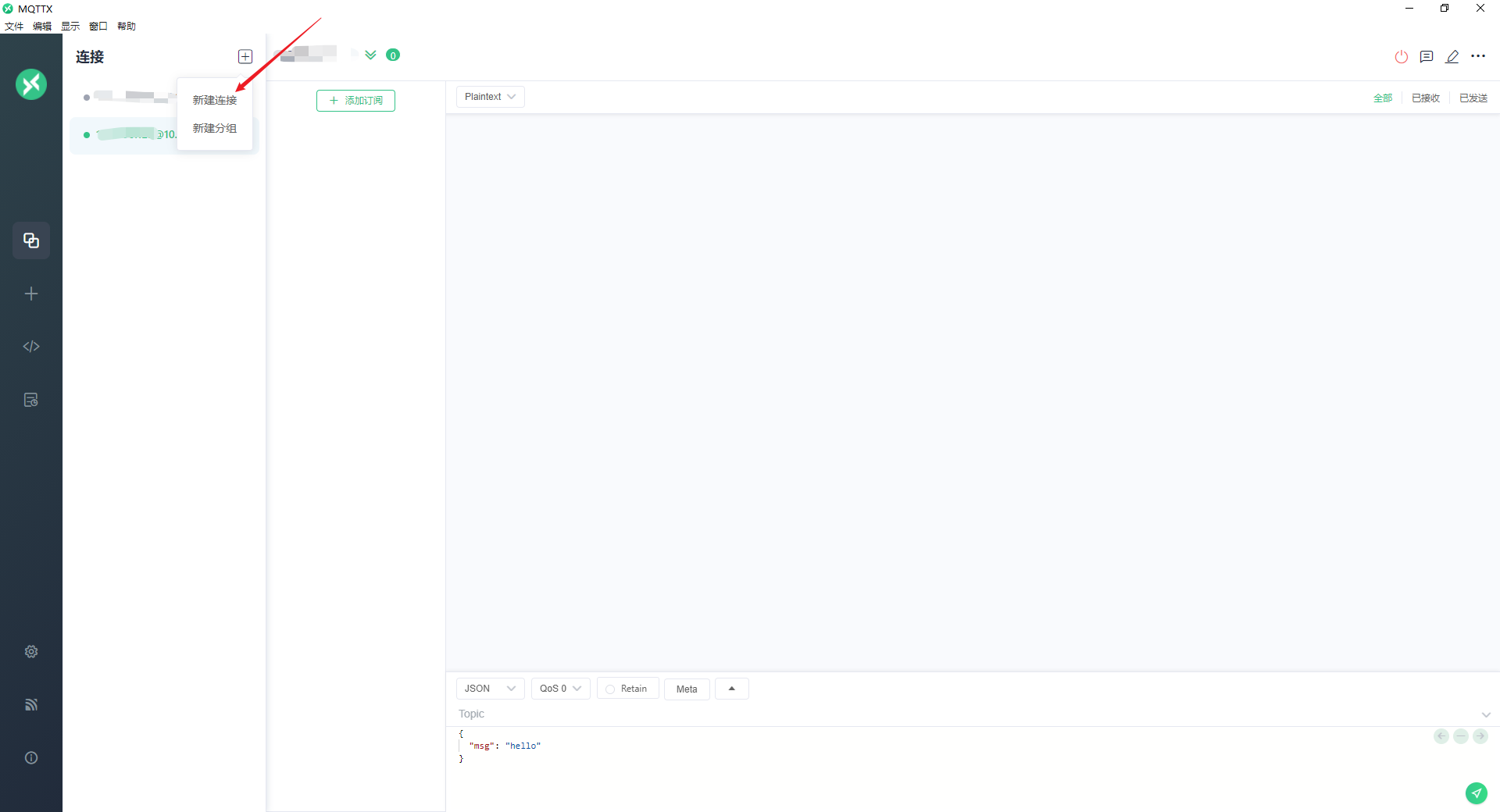Viewport: 1500px width, 812px height.
Task: Open the 文件 menu
Action: pyautogui.click(x=14, y=26)
